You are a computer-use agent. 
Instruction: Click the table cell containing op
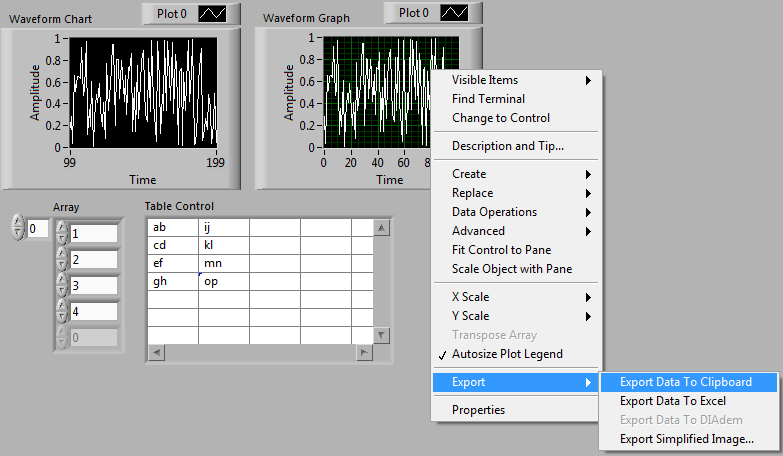pyautogui.click(x=224, y=281)
